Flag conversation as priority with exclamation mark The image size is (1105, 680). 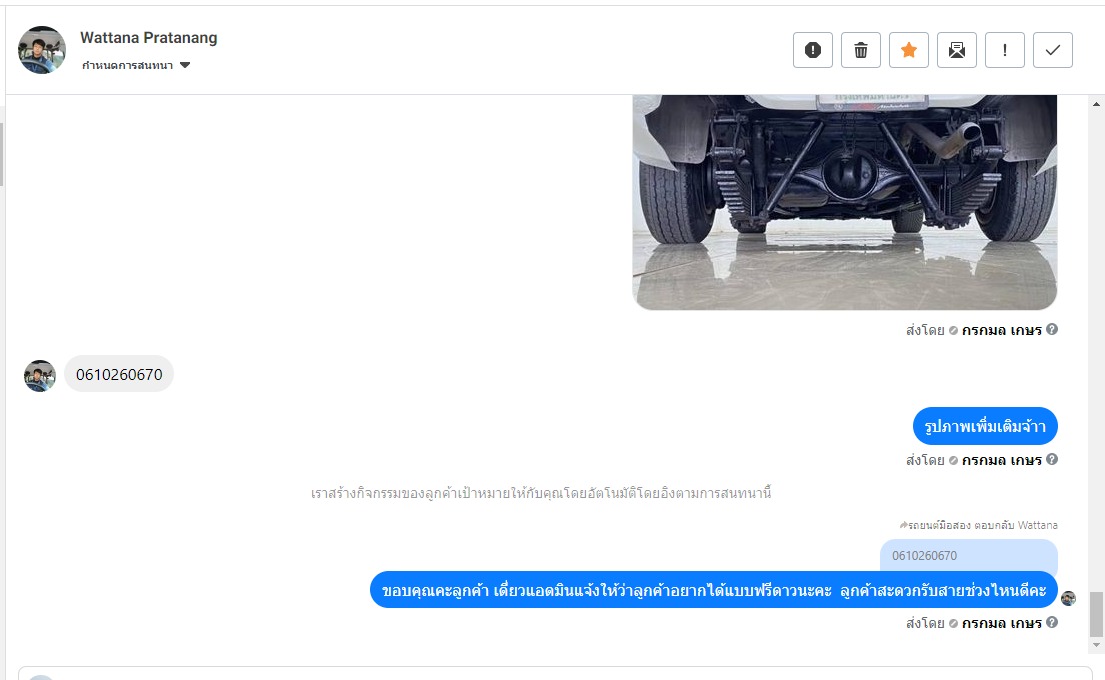[1004, 50]
